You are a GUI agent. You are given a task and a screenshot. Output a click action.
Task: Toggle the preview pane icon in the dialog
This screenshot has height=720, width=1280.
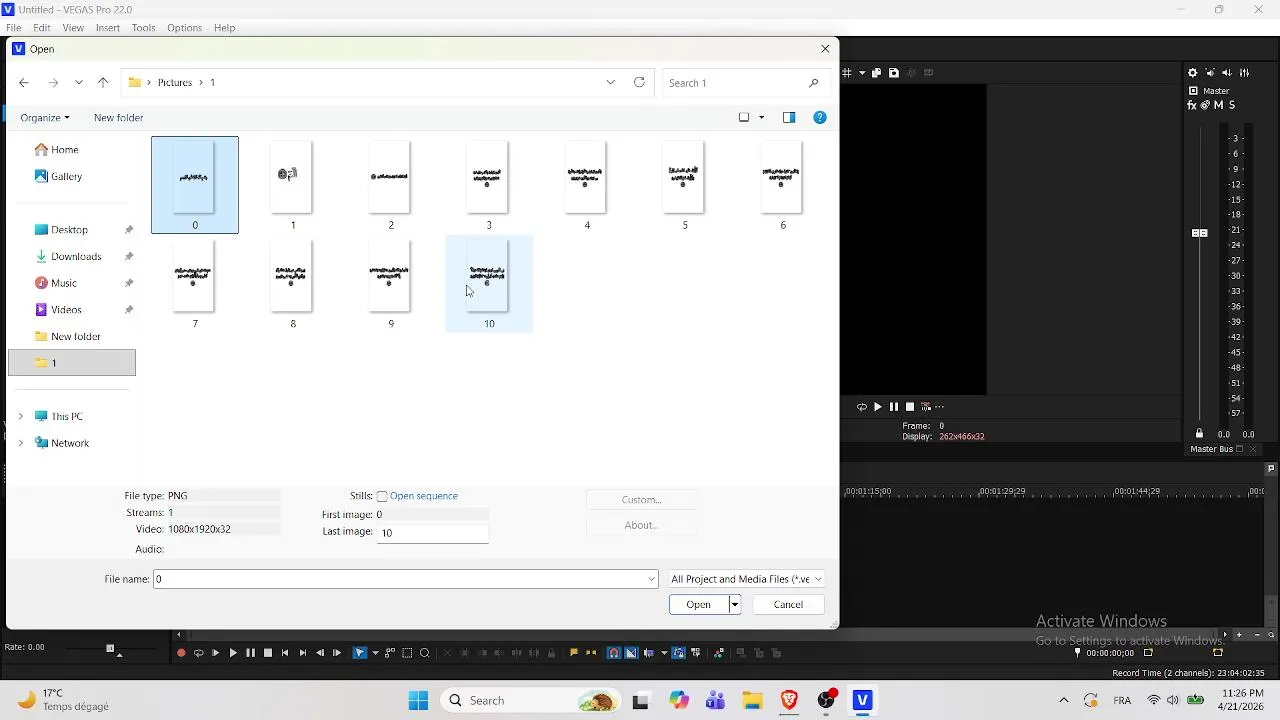point(789,118)
